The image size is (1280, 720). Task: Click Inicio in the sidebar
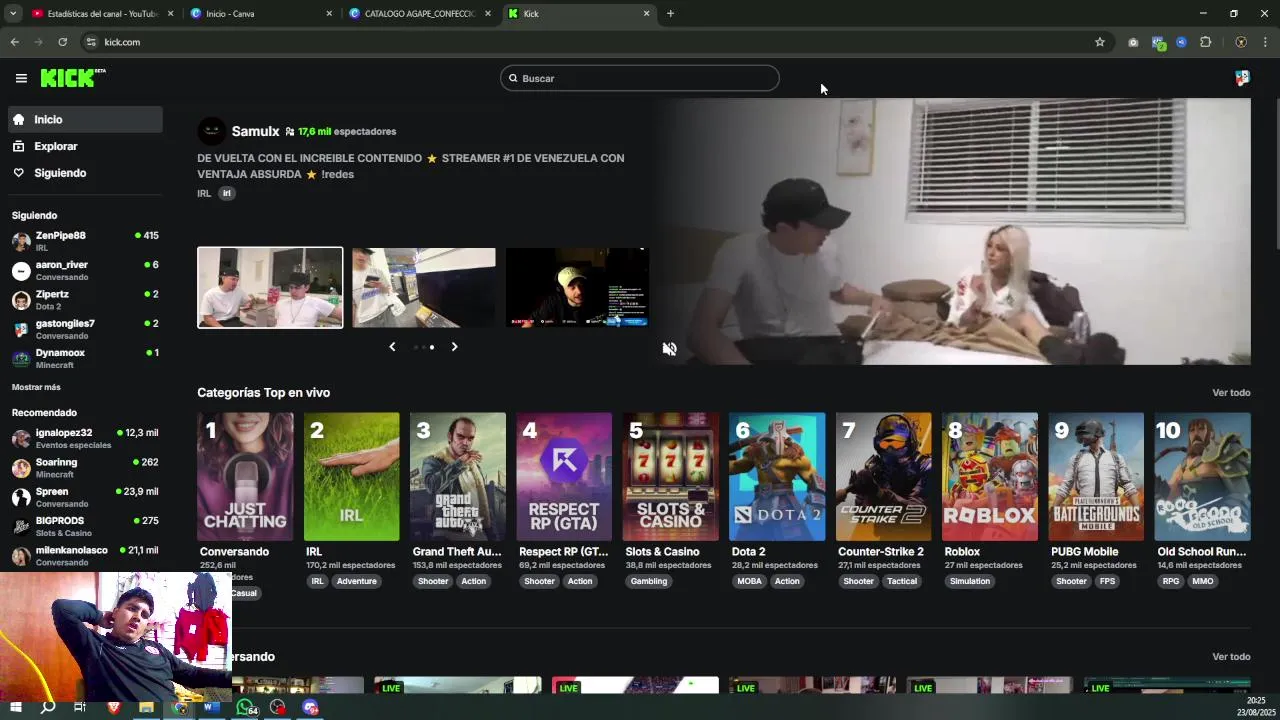point(85,119)
